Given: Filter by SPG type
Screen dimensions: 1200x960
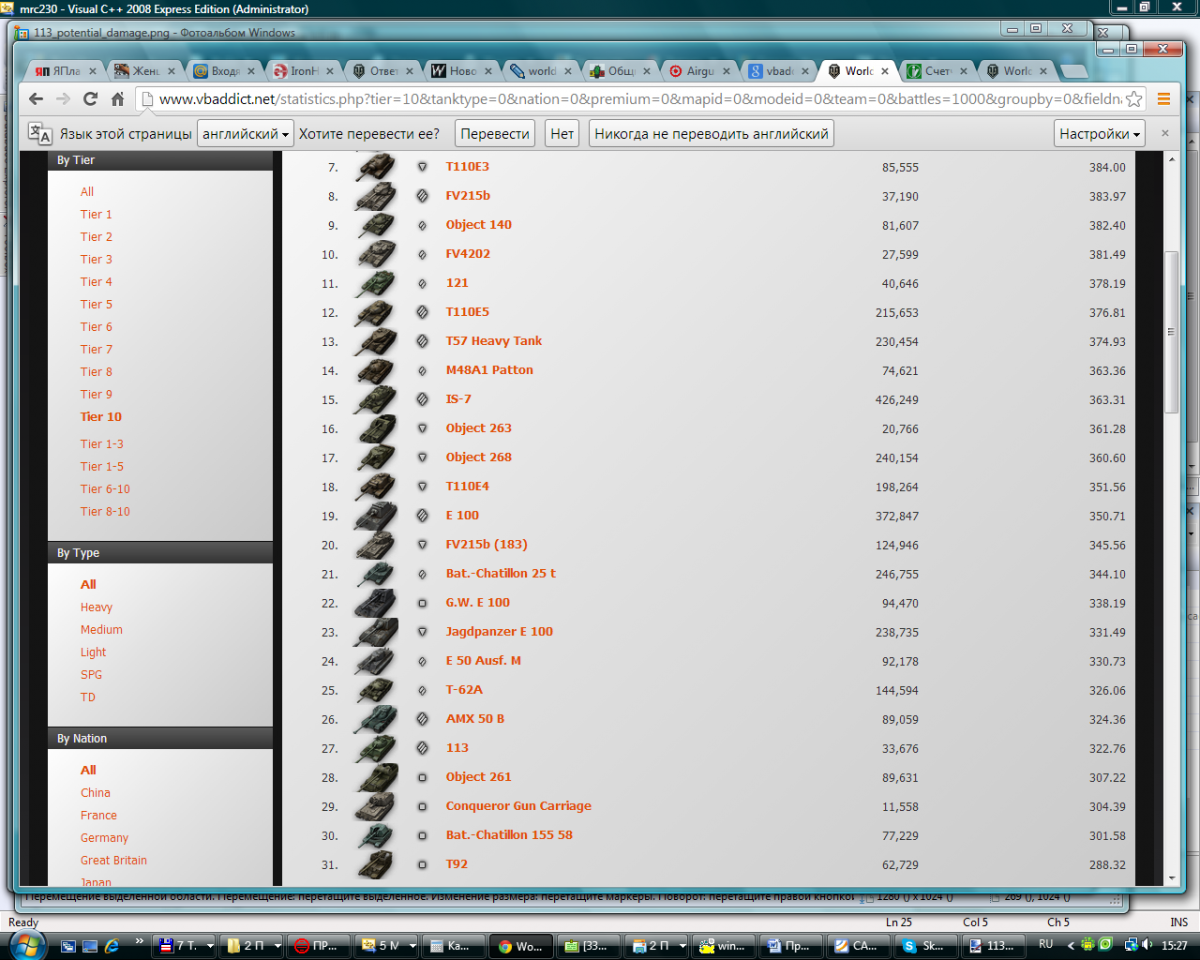Looking at the screenshot, I should pyautogui.click(x=91, y=675).
